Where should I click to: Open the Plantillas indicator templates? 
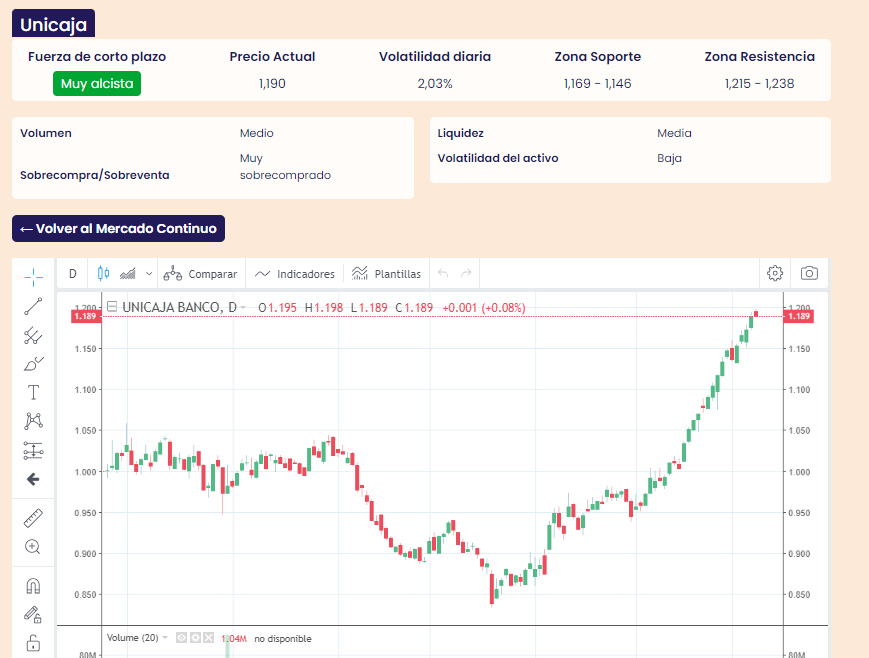click(386, 273)
